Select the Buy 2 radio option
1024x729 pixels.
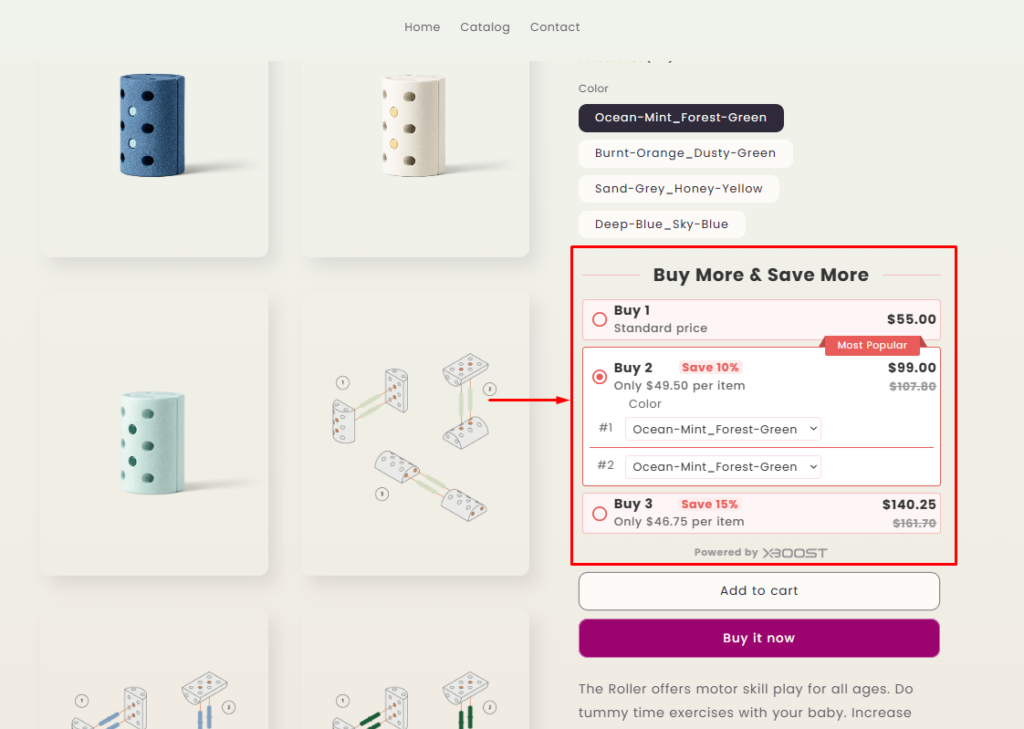click(600, 377)
